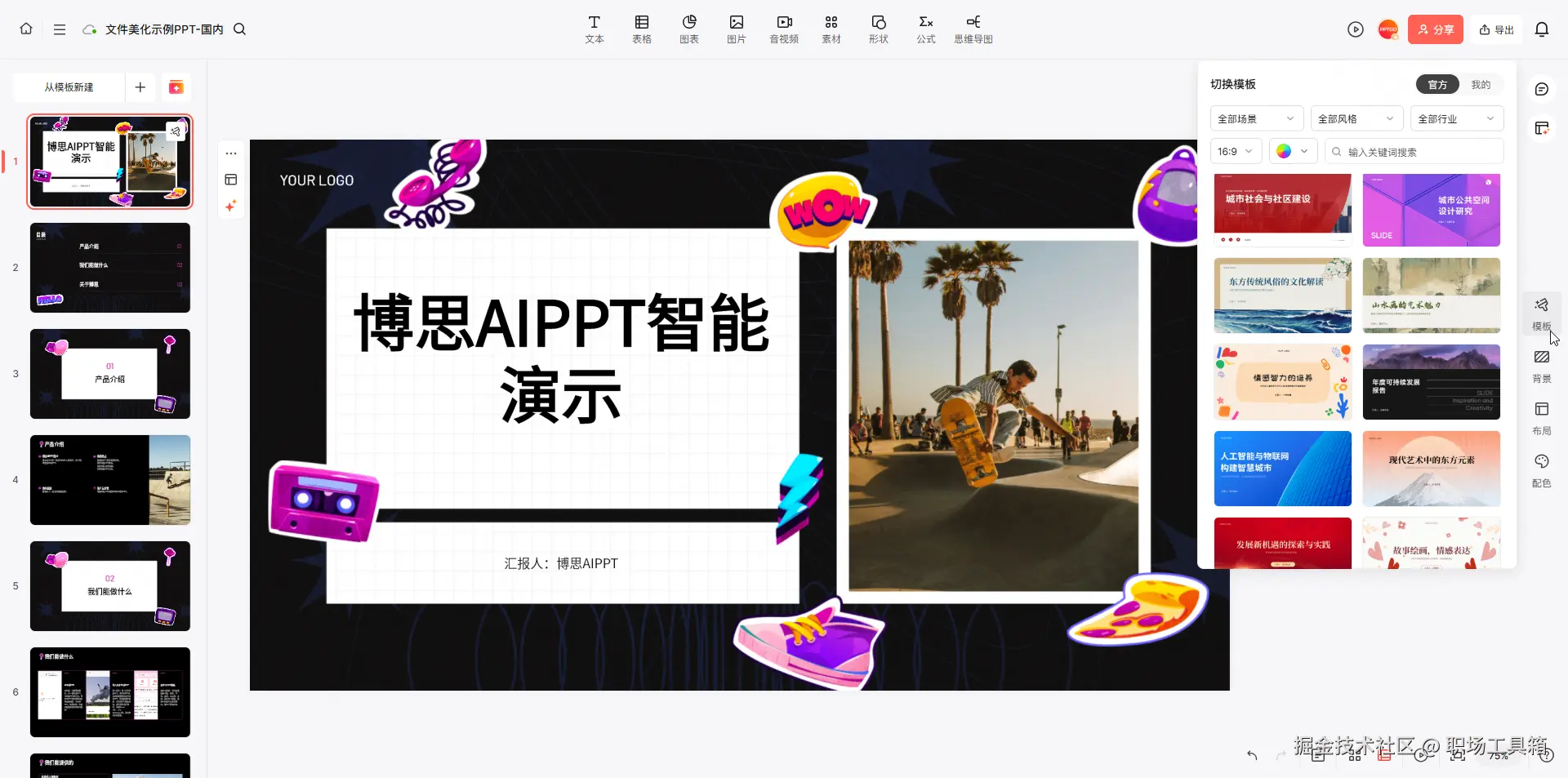Choose the 东方传统风俗的文化解读 template
The image size is (1568, 778).
1283,296
